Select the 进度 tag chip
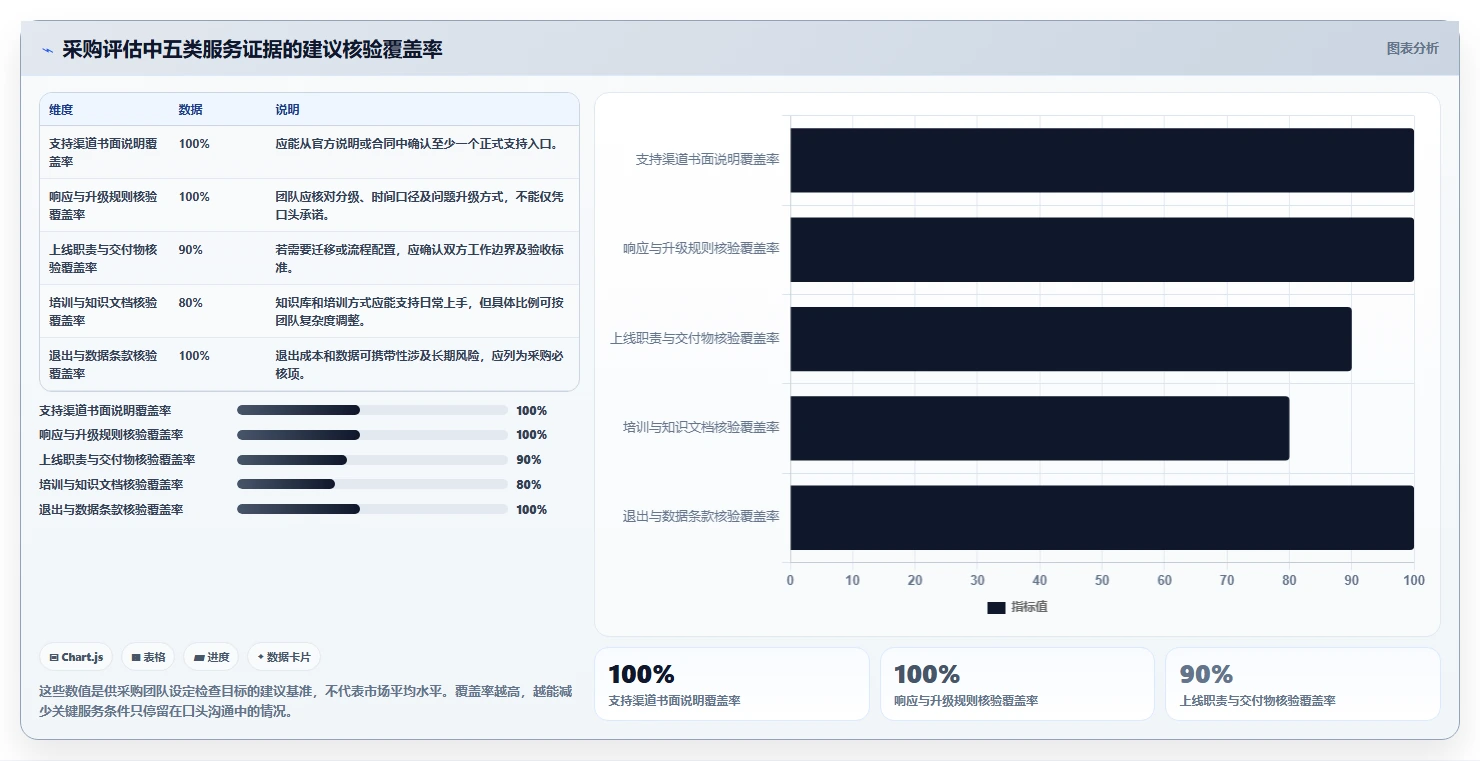 pyautogui.click(x=211, y=657)
